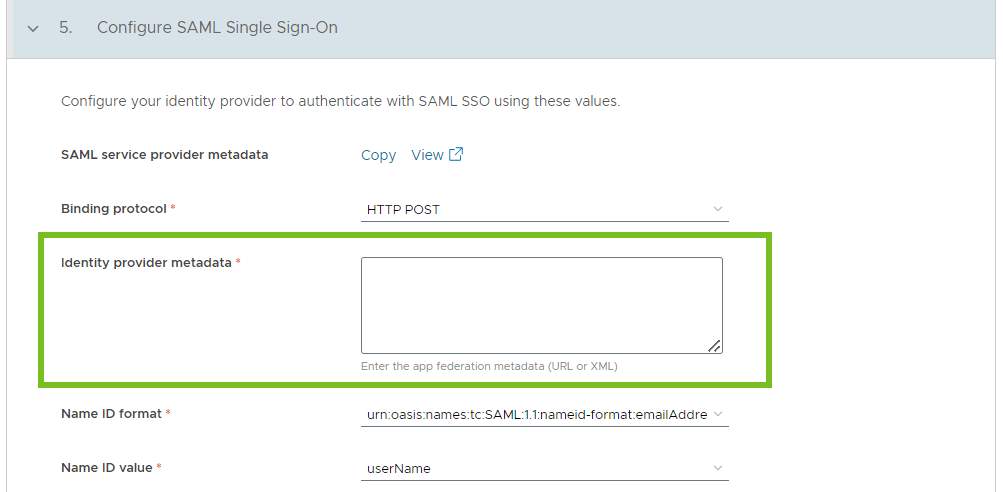This screenshot has width=1003, height=492.
Task: Click the Configure SAML Single Sign-On heading
Action: (217, 28)
